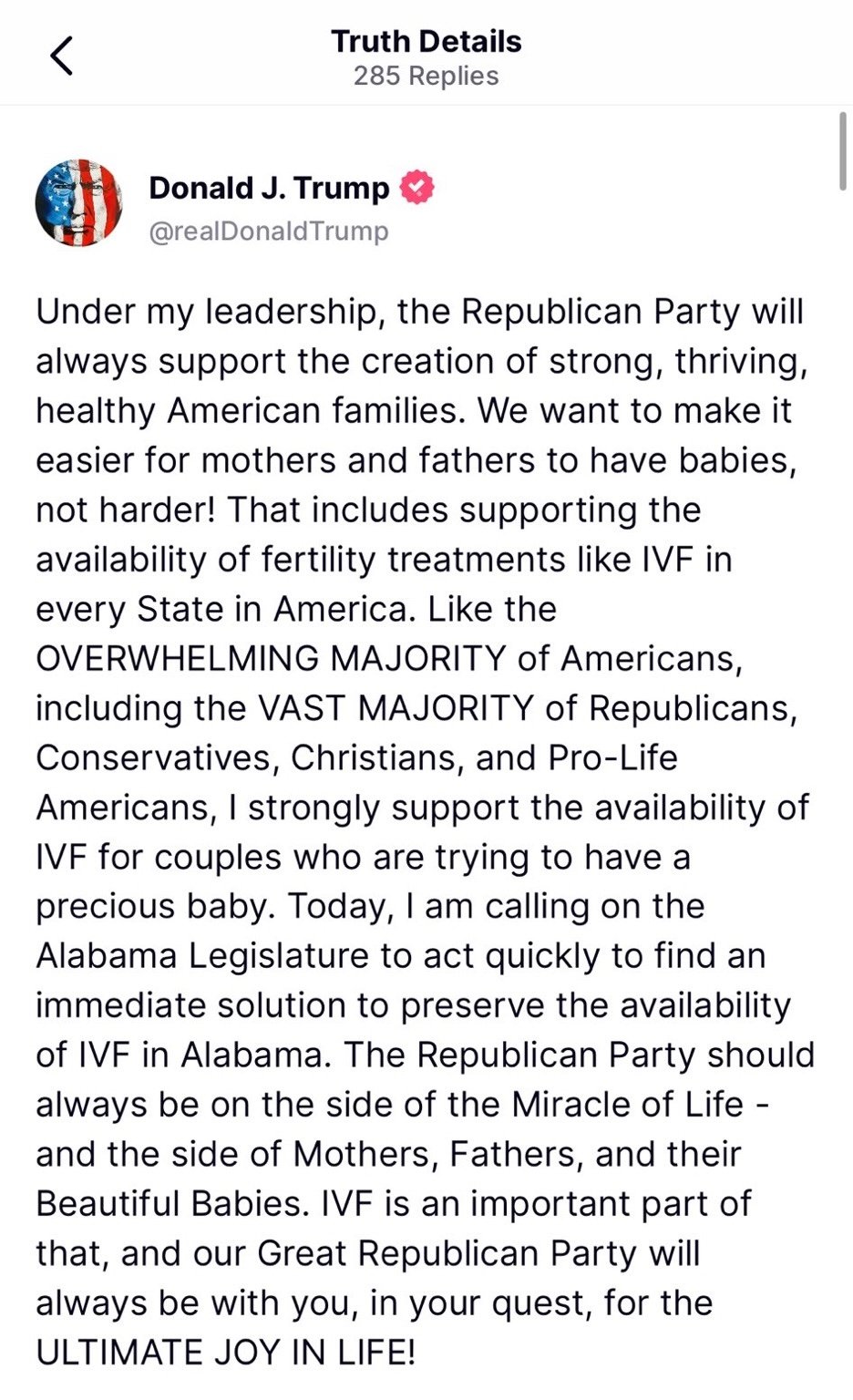Click the "Truth Details" header title
Viewport: 853px width, 1400px height.
pyautogui.click(x=426, y=41)
